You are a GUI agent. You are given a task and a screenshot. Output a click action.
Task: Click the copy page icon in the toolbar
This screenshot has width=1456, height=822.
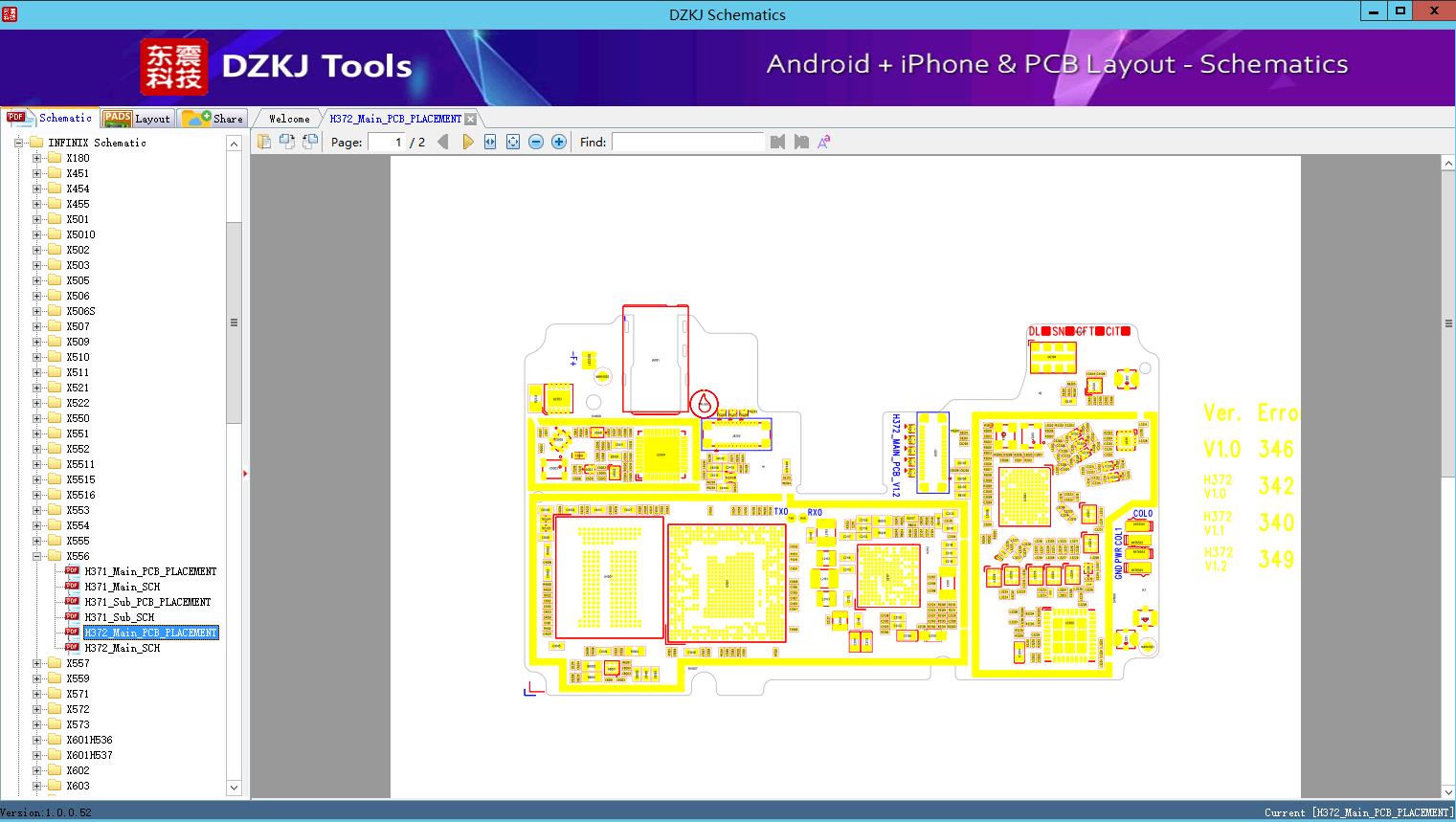pos(263,142)
